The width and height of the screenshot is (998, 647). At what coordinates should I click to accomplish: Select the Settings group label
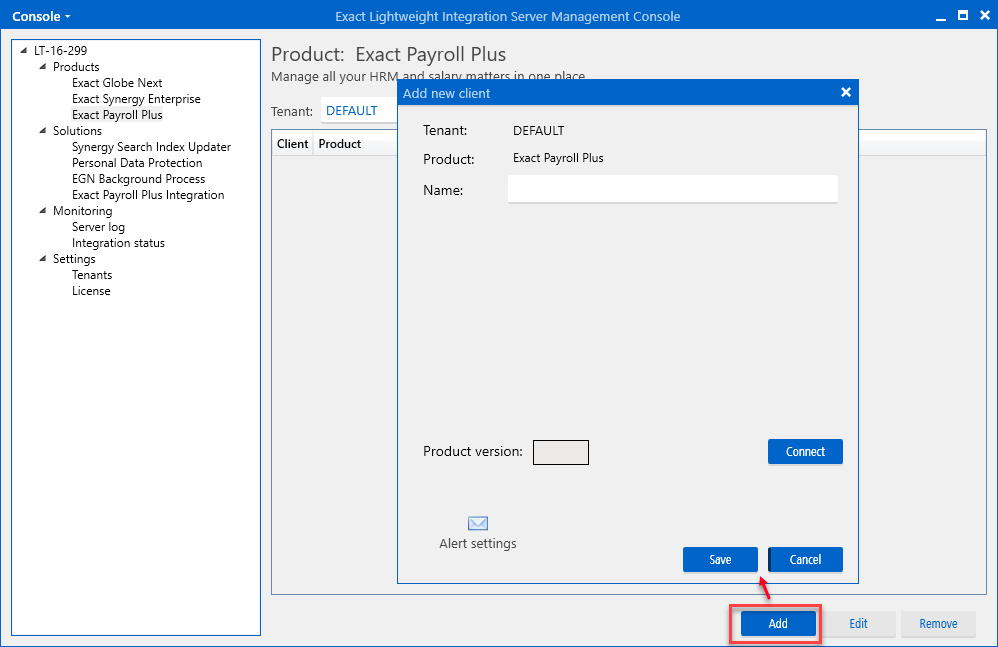[74, 259]
